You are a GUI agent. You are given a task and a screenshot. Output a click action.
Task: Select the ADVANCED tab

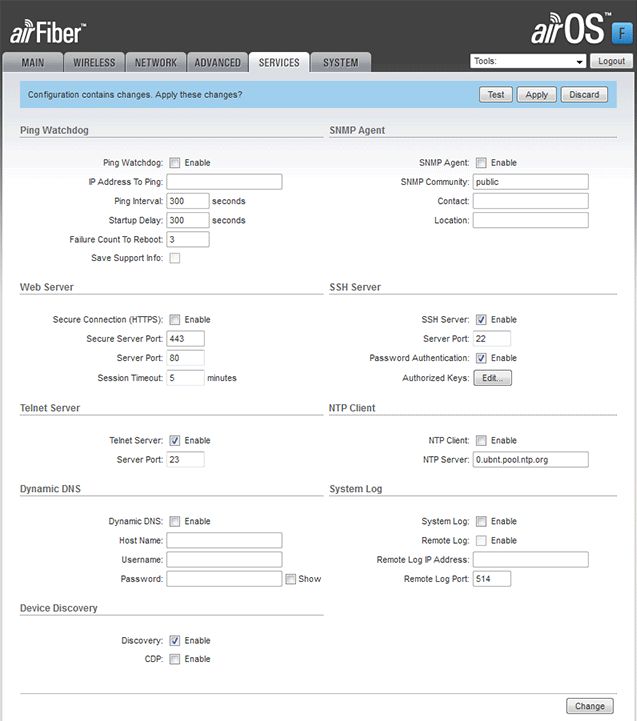click(217, 62)
